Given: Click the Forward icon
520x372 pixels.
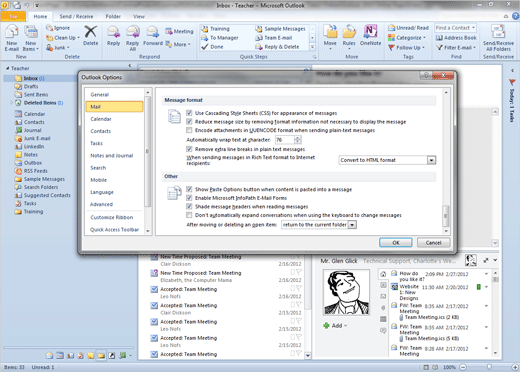Looking at the screenshot, I should coord(153,33).
